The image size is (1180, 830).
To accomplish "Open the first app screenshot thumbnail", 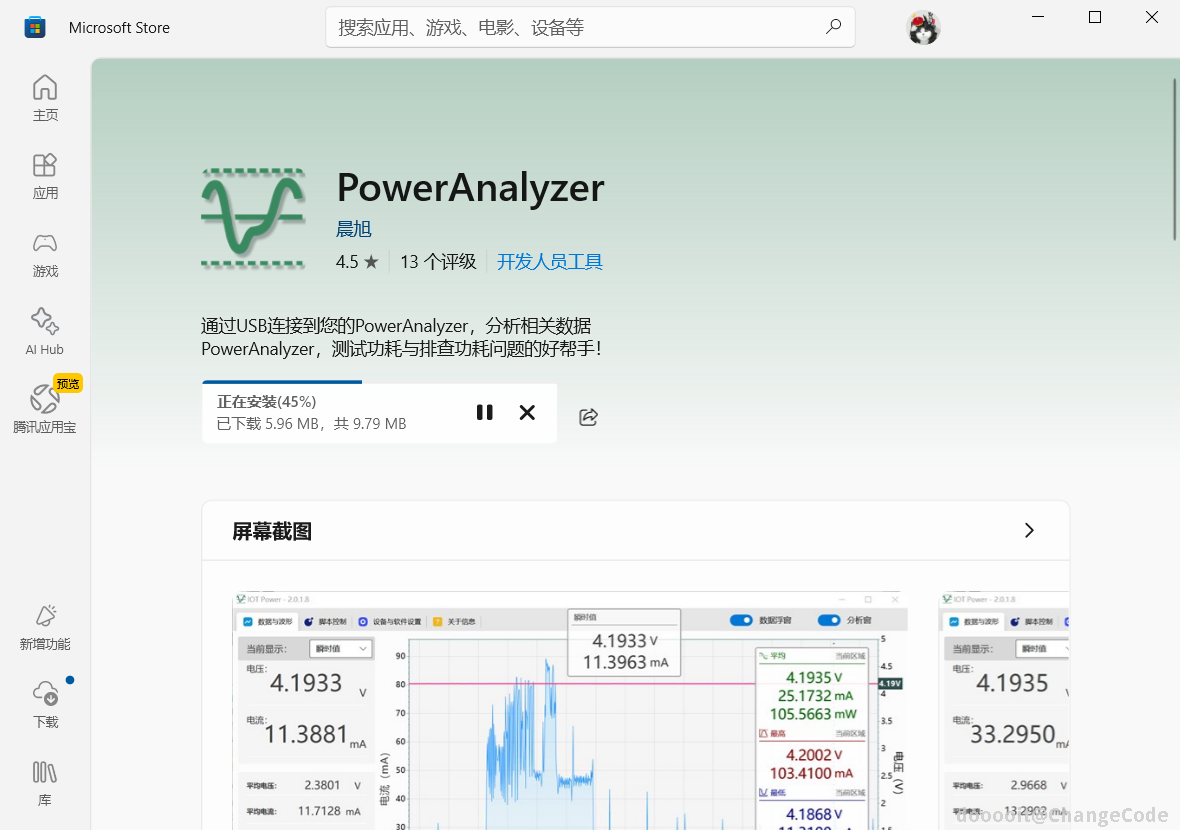I will click(x=570, y=710).
